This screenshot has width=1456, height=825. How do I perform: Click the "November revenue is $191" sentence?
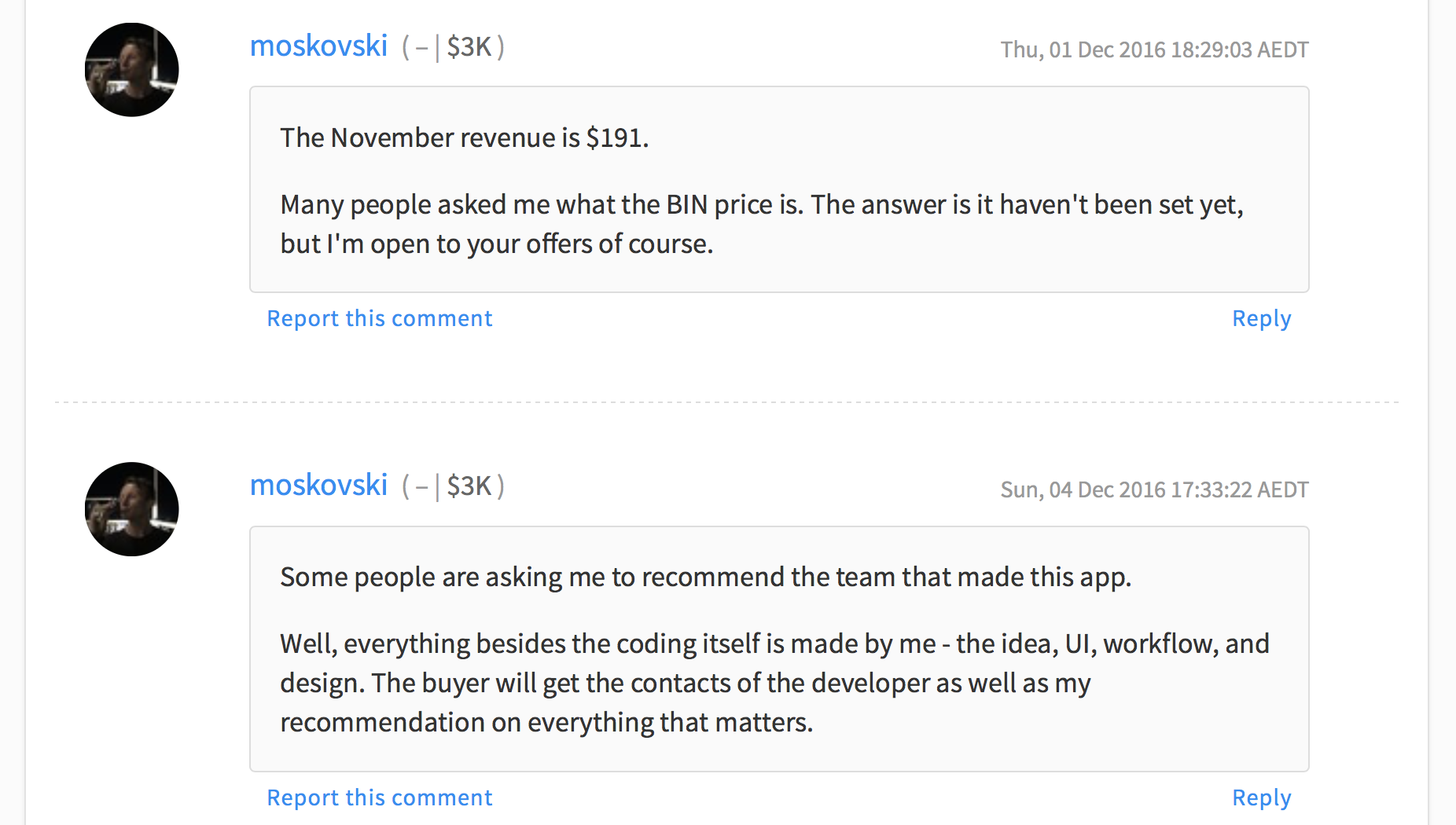click(x=464, y=137)
